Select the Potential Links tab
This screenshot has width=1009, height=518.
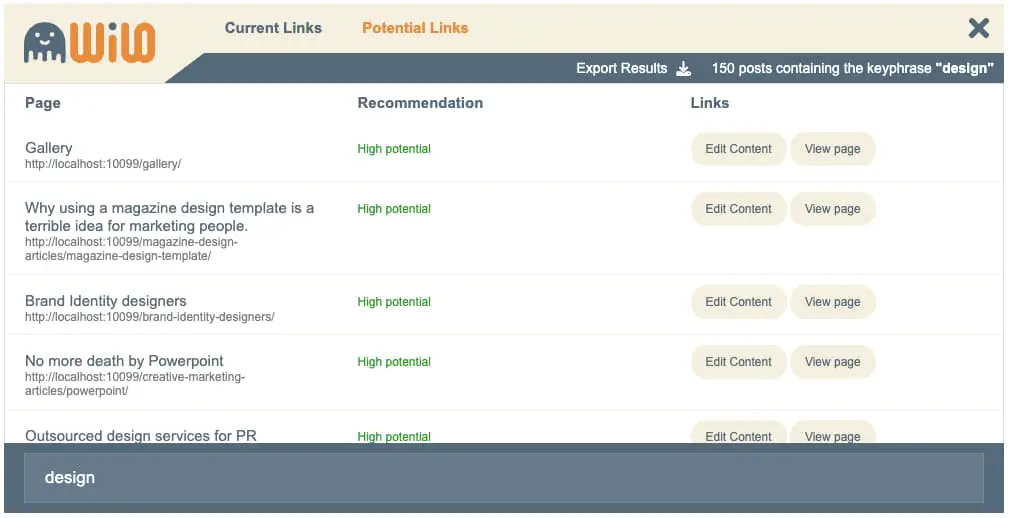[415, 28]
